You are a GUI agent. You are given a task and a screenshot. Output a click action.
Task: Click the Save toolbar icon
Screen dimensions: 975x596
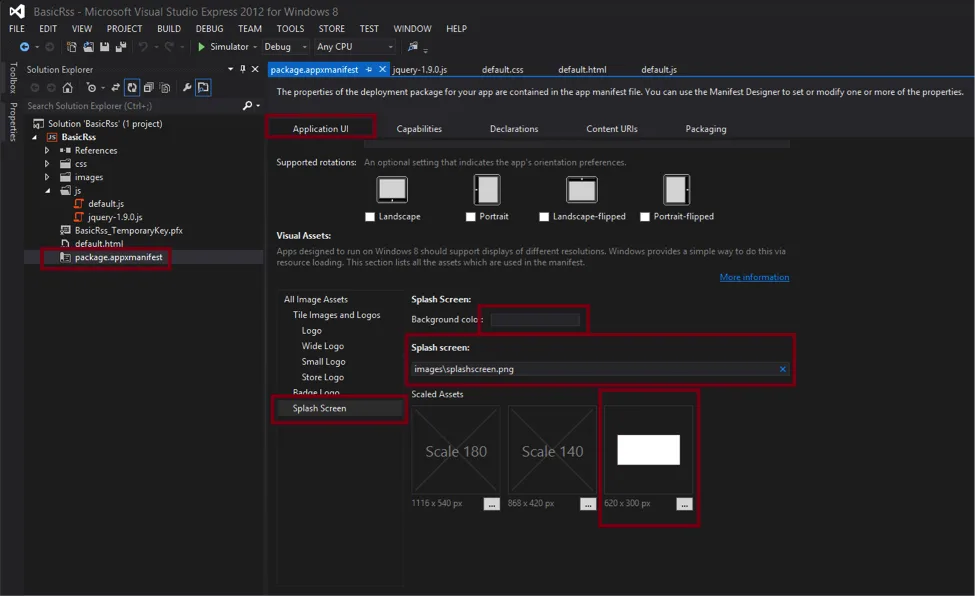pyautogui.click(x=104, y=47)
